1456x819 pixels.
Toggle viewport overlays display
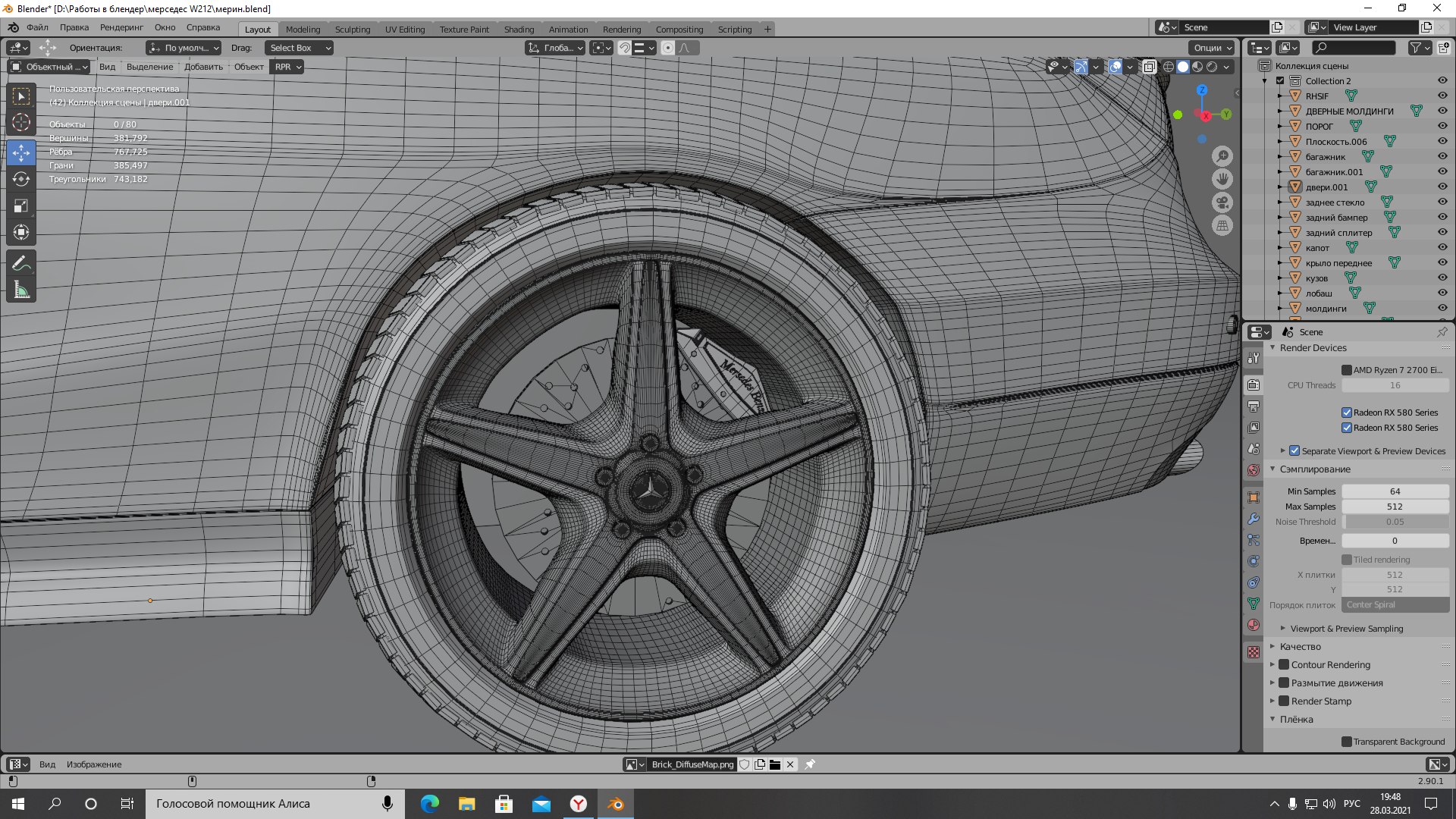1115,67
